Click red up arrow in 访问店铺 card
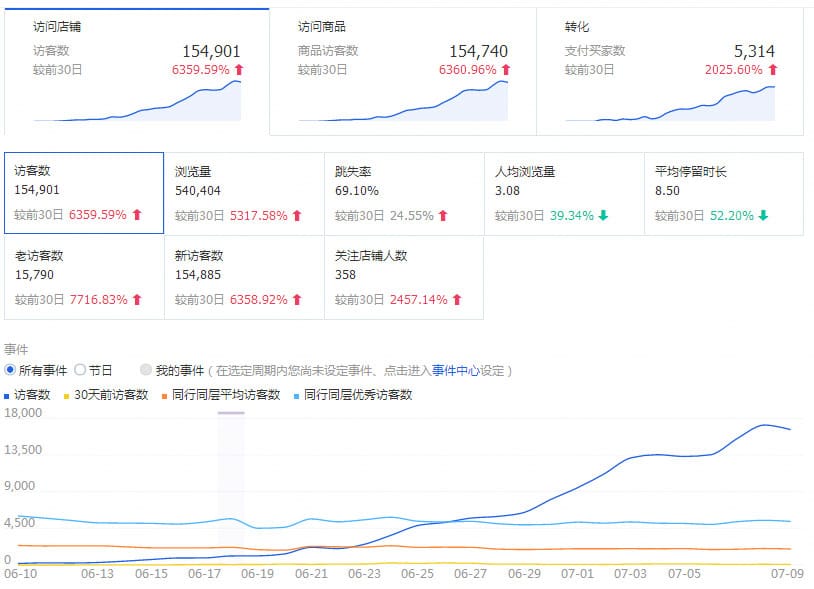Screen dimensions: 814x589 point(238,70)
